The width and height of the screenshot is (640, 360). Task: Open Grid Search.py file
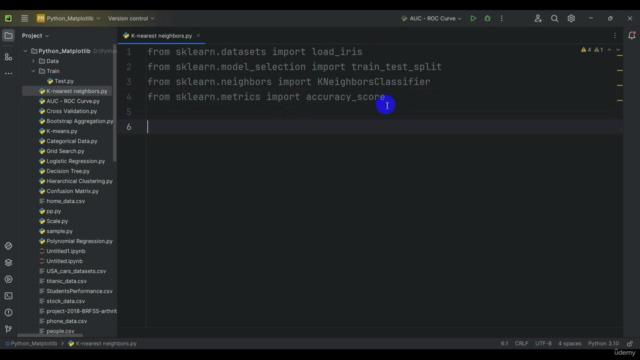(65, 151)
